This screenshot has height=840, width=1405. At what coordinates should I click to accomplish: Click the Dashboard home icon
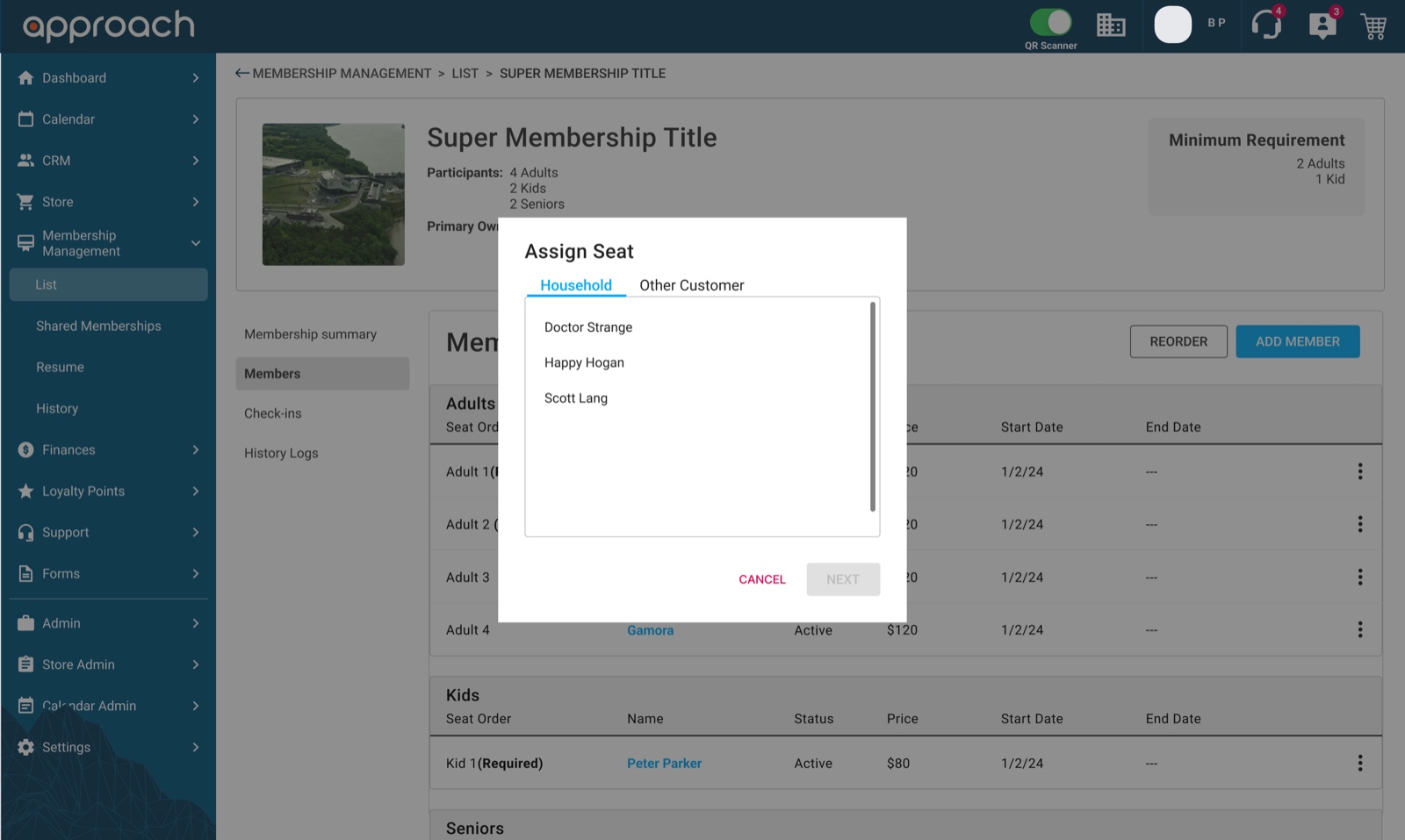pyautogui.click(x=25, y=77)
